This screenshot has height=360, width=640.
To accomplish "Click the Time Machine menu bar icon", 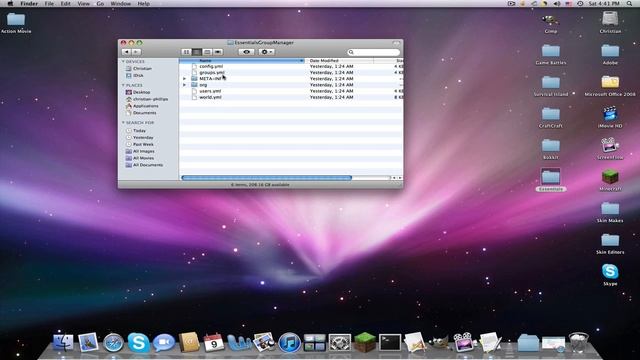I will [580, 3].
